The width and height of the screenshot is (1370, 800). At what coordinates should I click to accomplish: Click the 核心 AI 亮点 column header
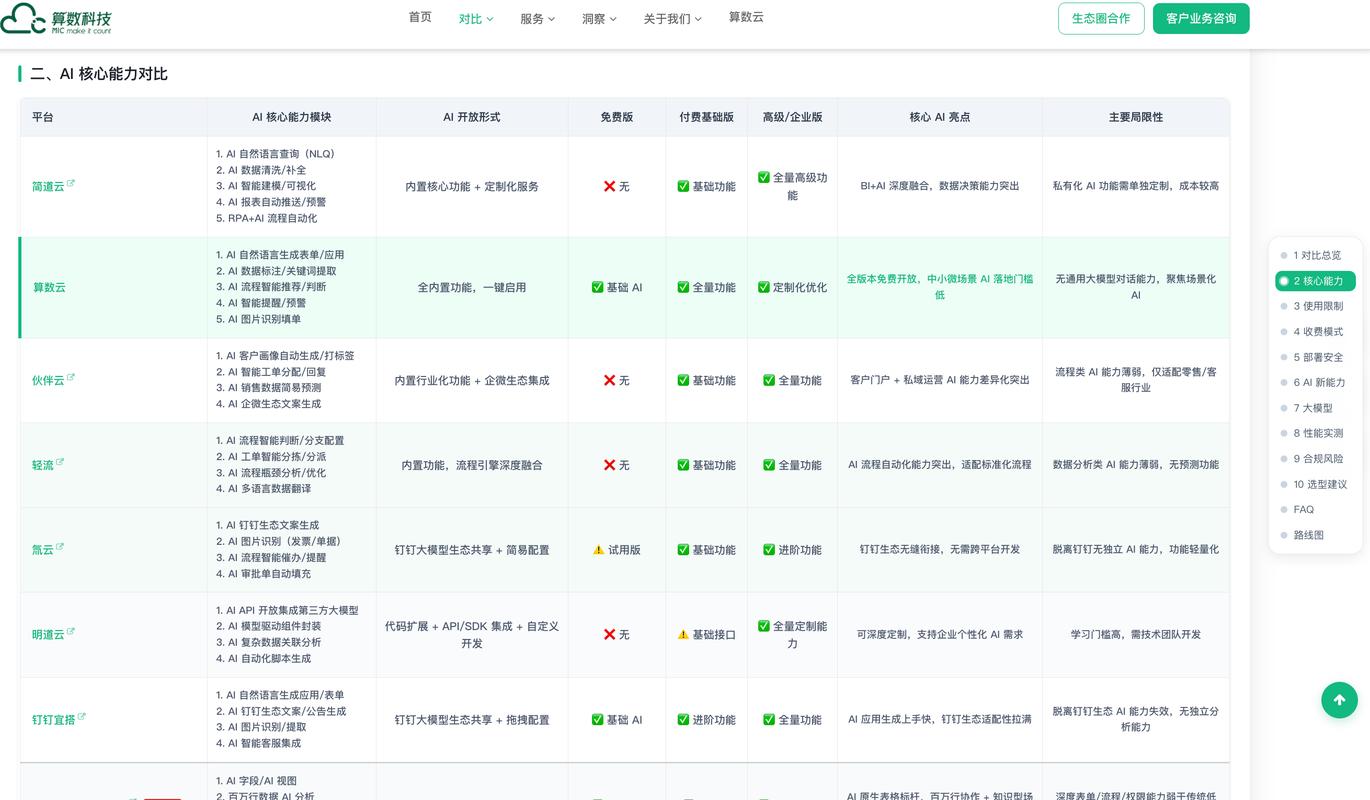pyautogui.click(x=940, y=117)
